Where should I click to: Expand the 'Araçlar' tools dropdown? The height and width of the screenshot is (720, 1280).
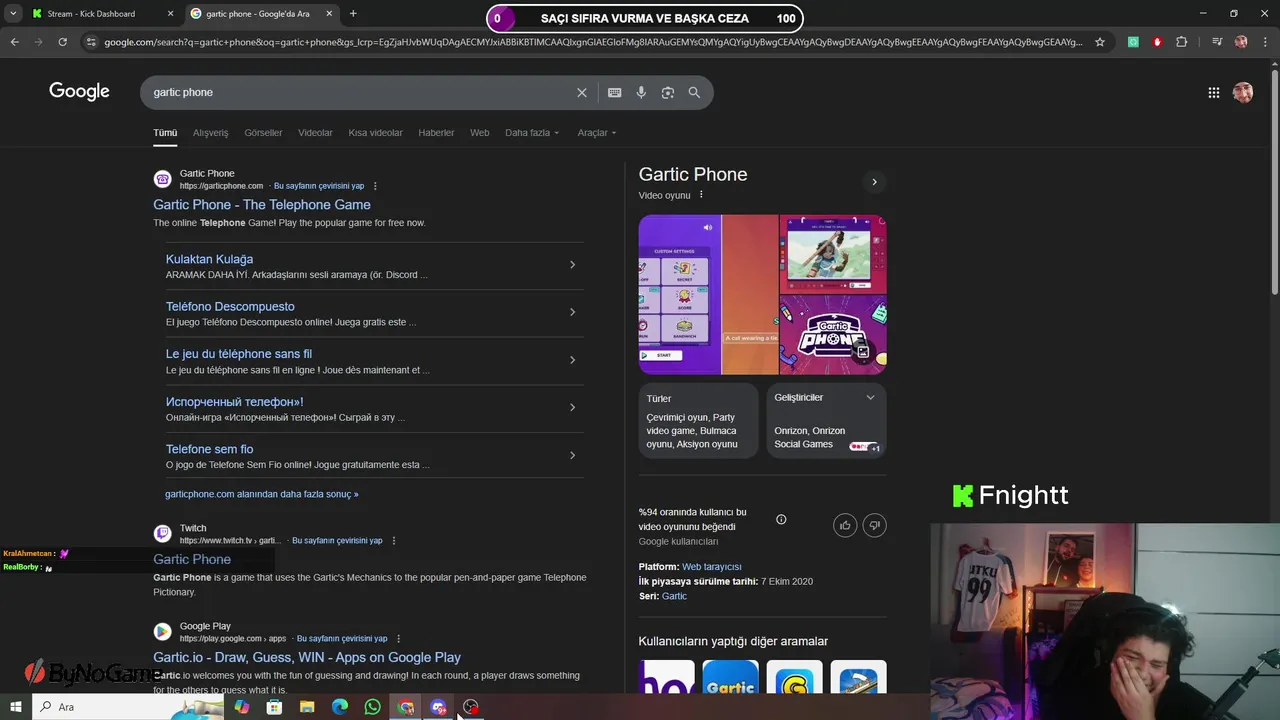(x=597, y=133)
